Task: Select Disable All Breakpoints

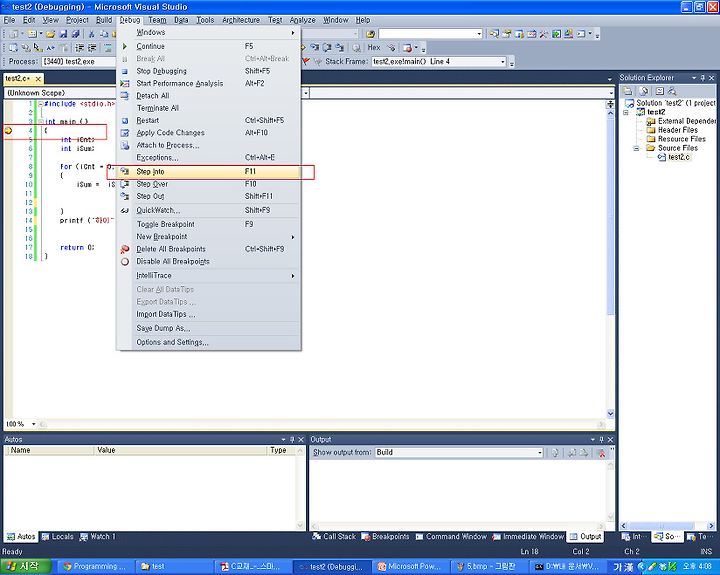Action: (208, 262)
